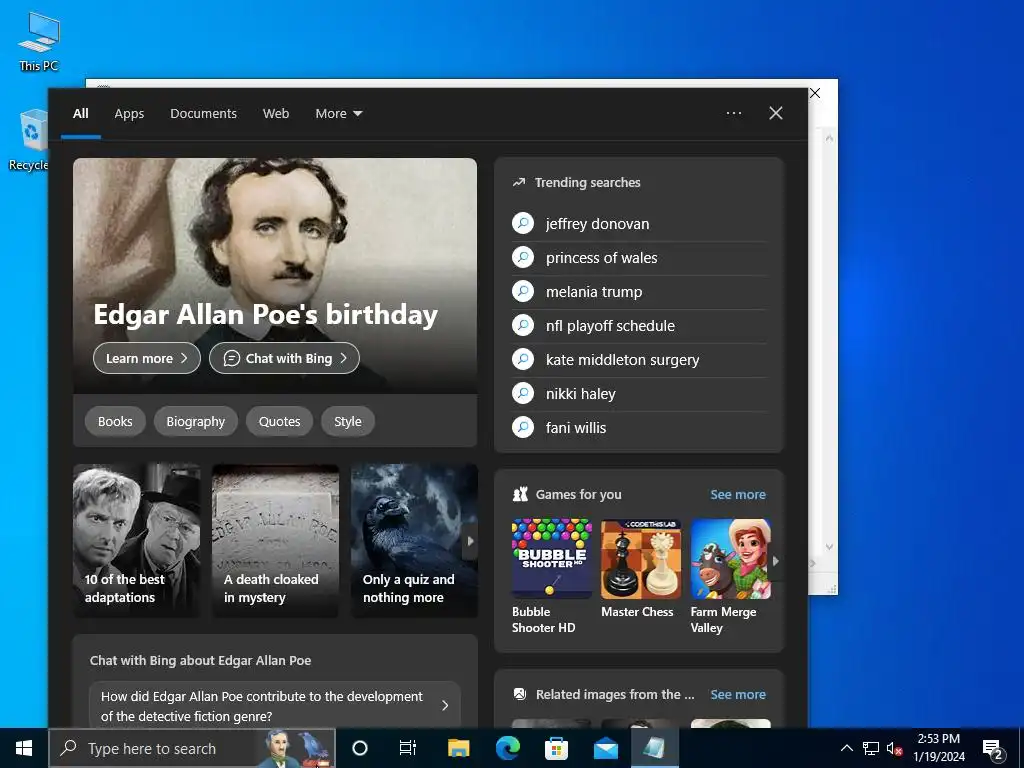Screen dimensions: 1024x768
Task: Open the network status tray icon
Action: (x=871, y=748)
